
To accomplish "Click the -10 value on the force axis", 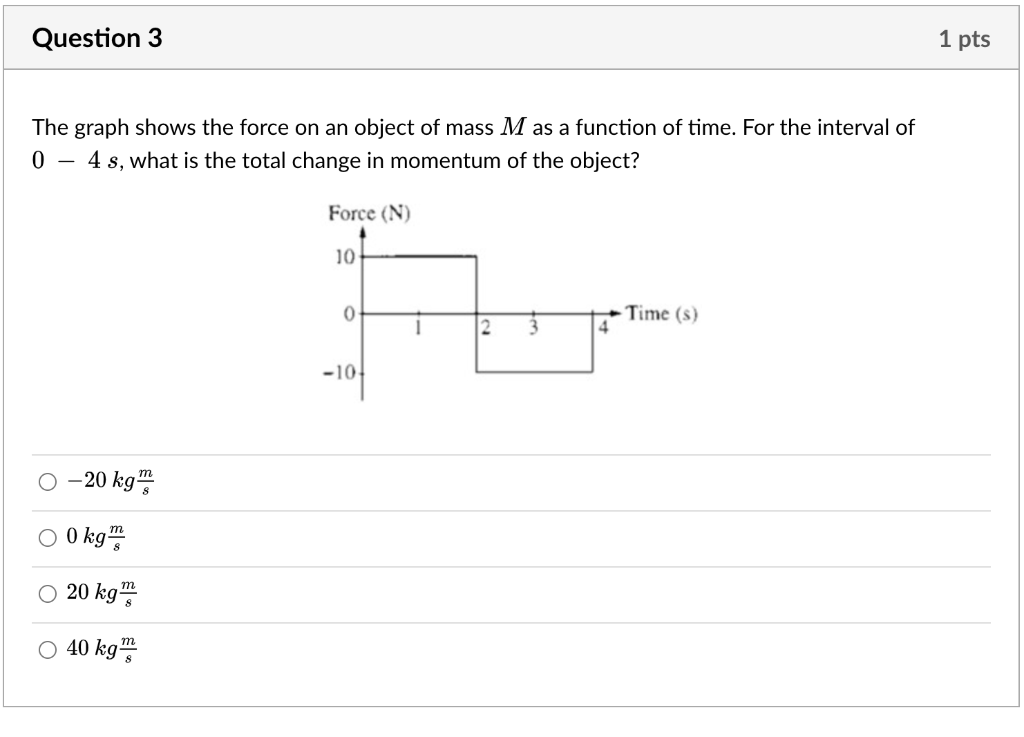I will (x=339, y=370).
